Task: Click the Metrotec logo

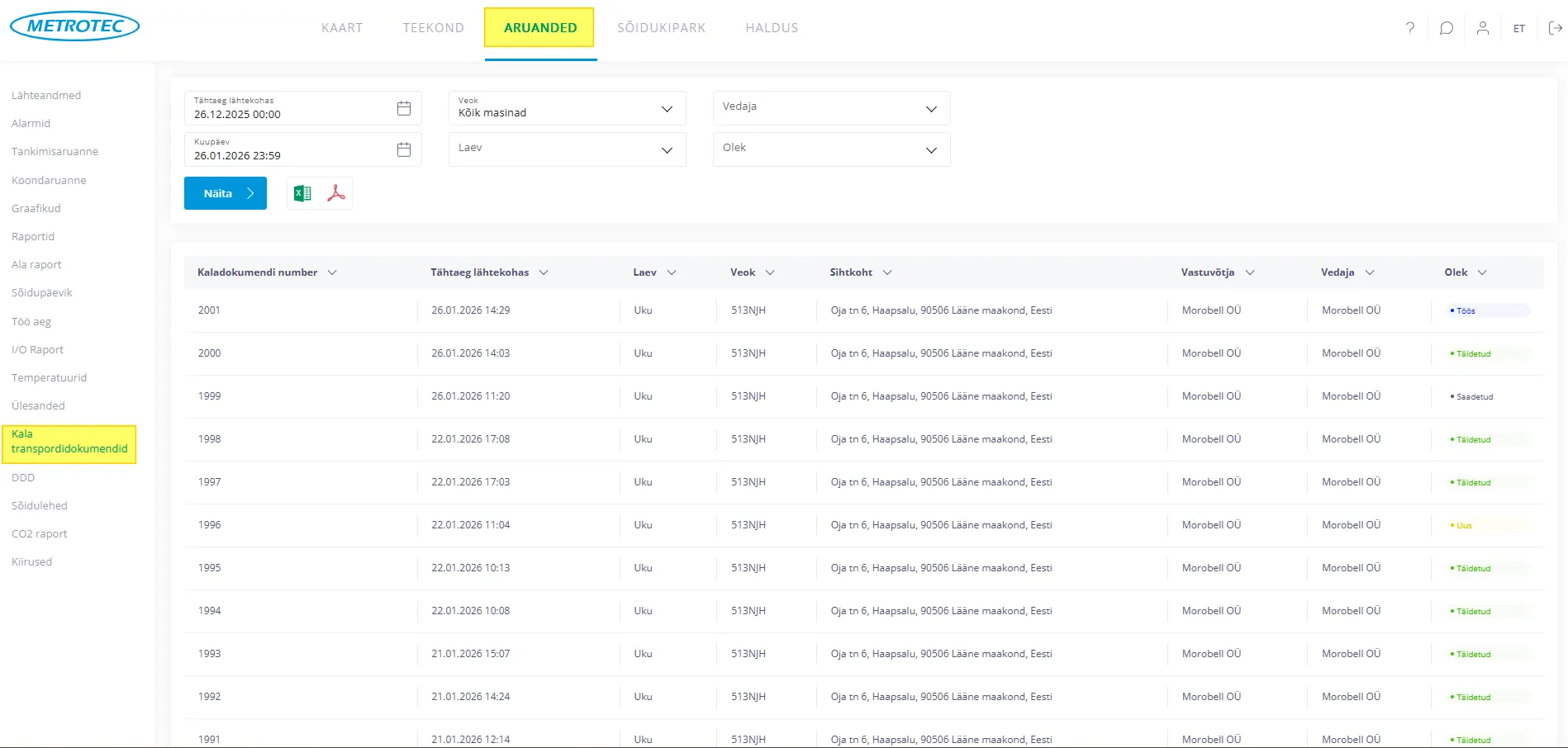Action: click(x=74, y=26)
